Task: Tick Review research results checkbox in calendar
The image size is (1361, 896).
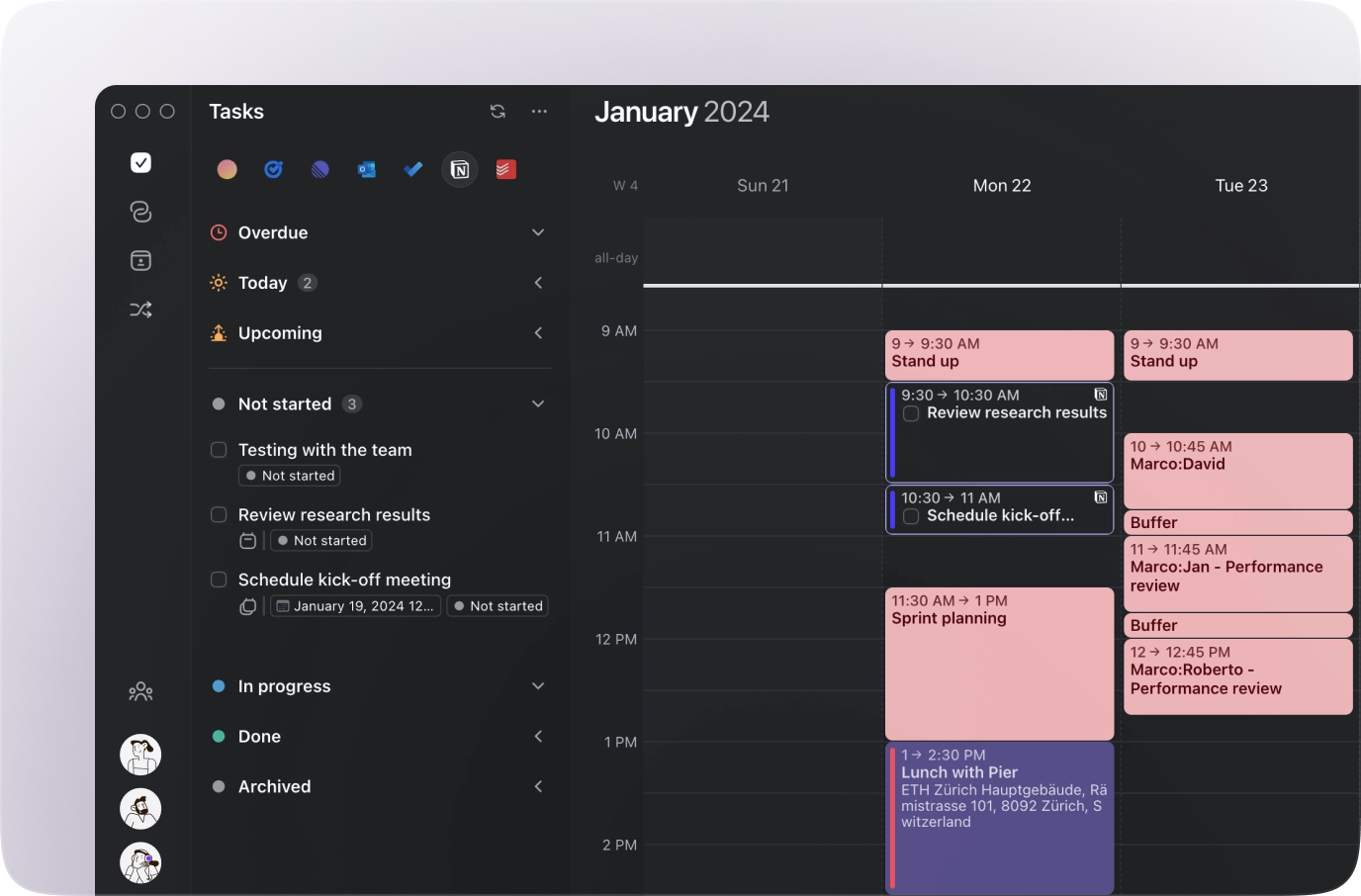Action: (x=911, y=414)
